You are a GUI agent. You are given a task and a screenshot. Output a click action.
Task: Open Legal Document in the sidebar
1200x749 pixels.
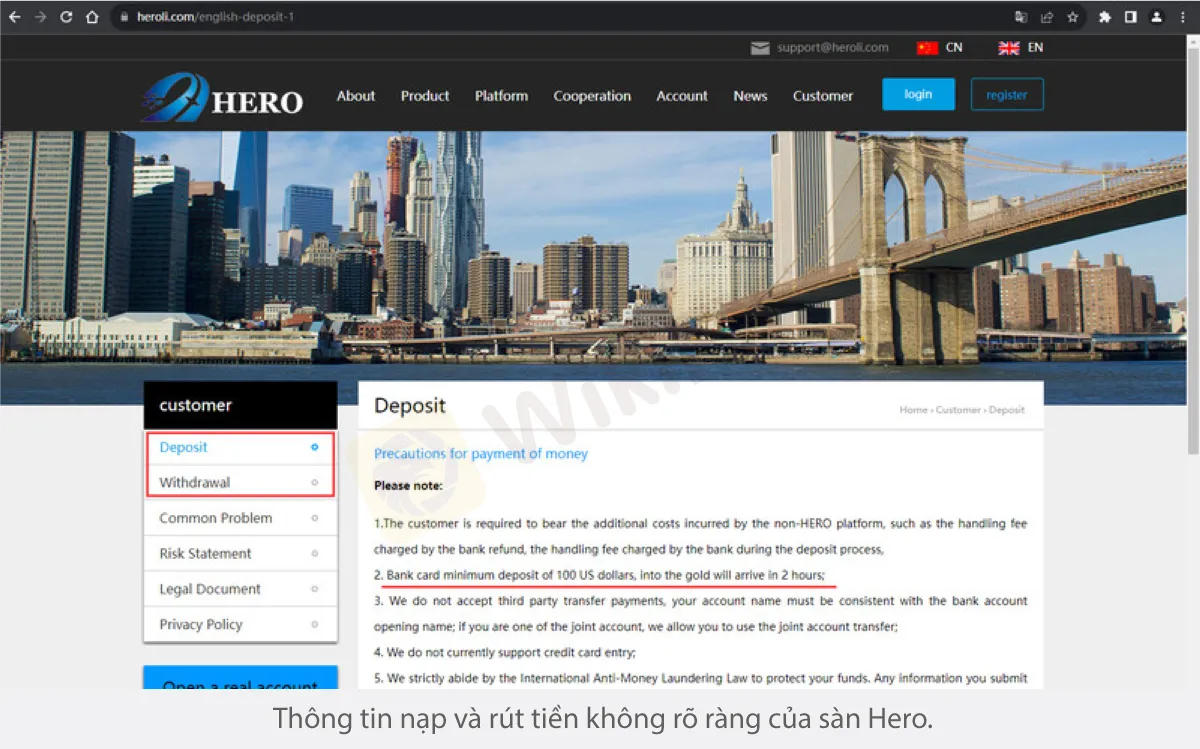[240, 589]
